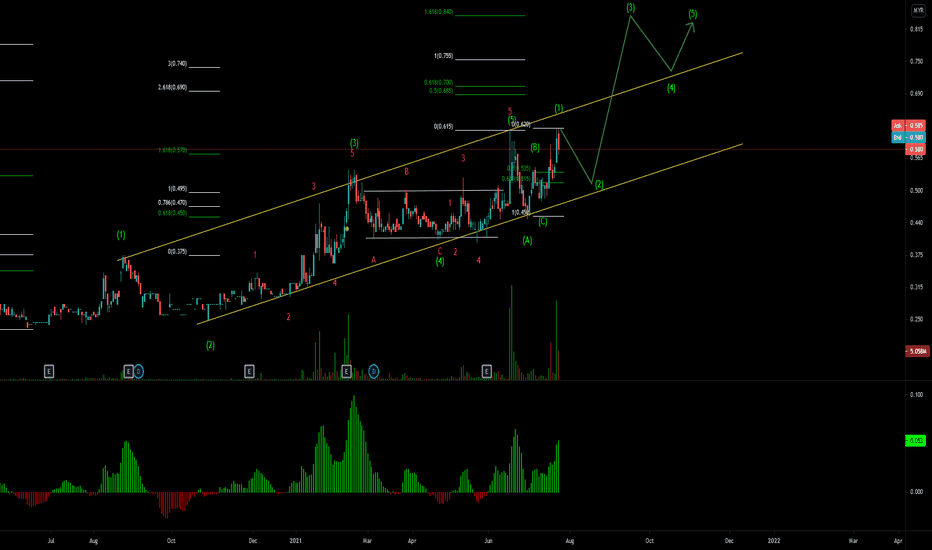Select the 1(0.495) Fibonacci level label
The height and width of the screenshot is (550, 932).
point(177,188)
